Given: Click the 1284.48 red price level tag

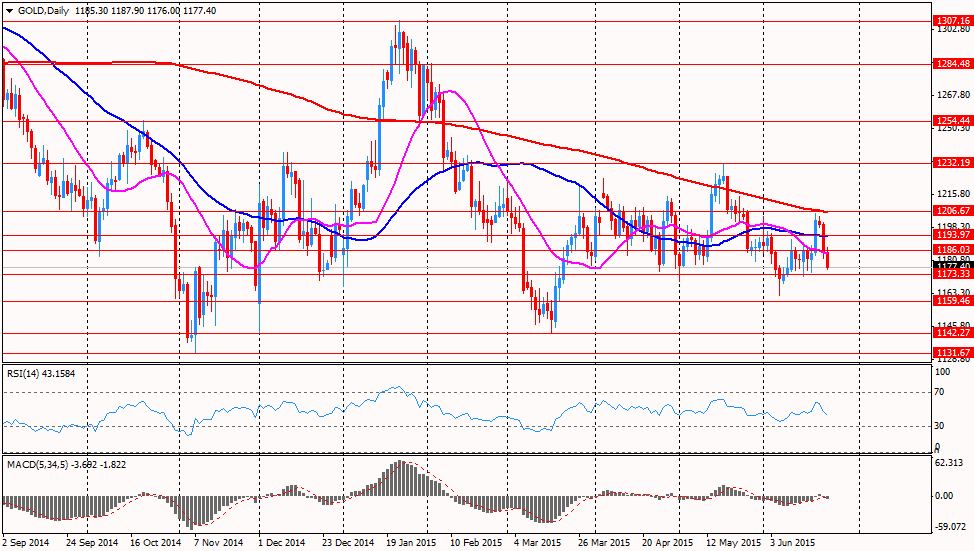Looking at the screenshot, I should tap(953, 63).
